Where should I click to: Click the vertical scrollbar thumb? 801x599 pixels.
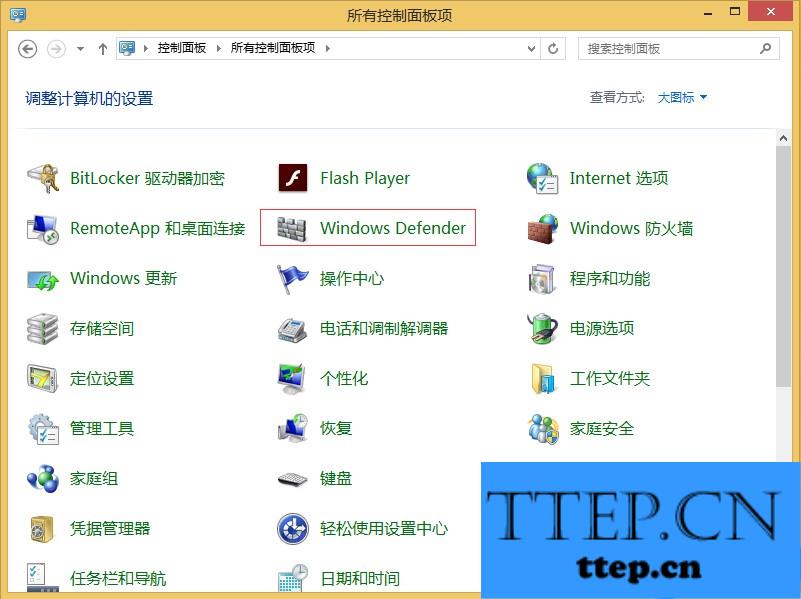point(783,266)
